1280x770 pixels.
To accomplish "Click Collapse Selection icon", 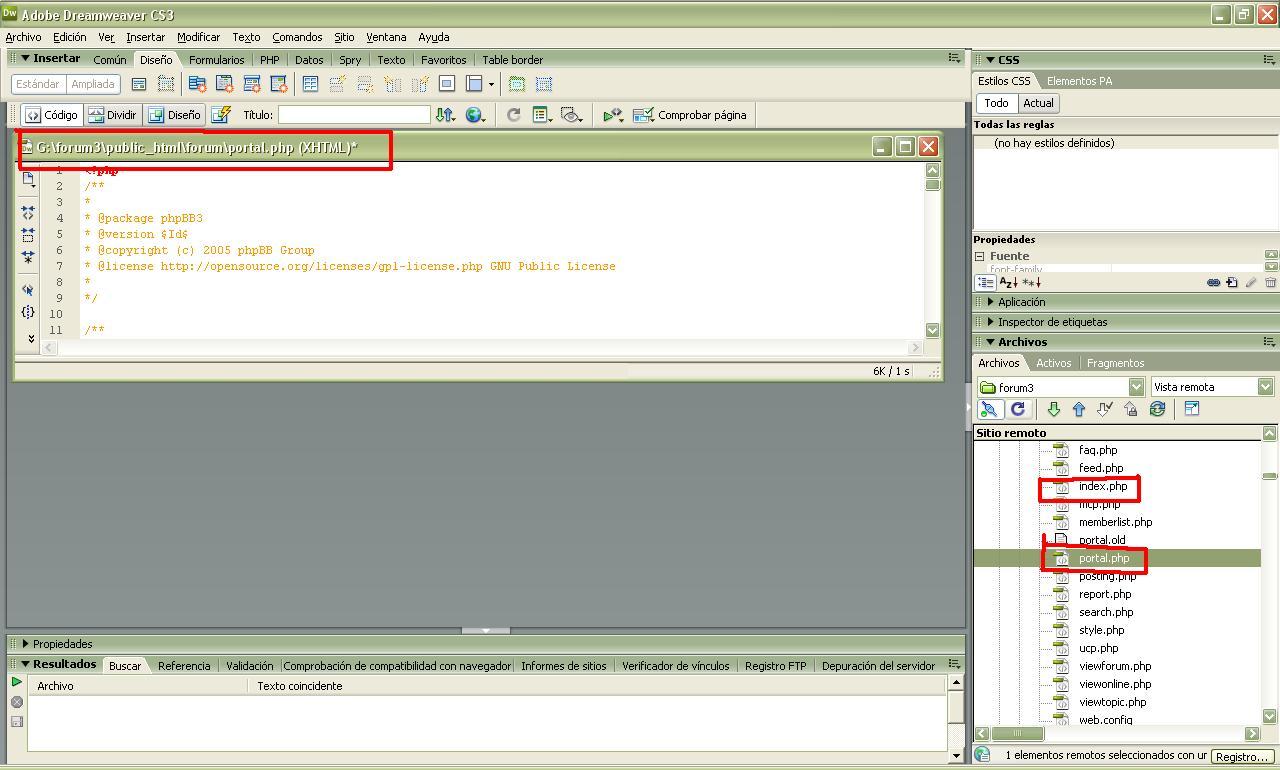I will pos(28,235).
